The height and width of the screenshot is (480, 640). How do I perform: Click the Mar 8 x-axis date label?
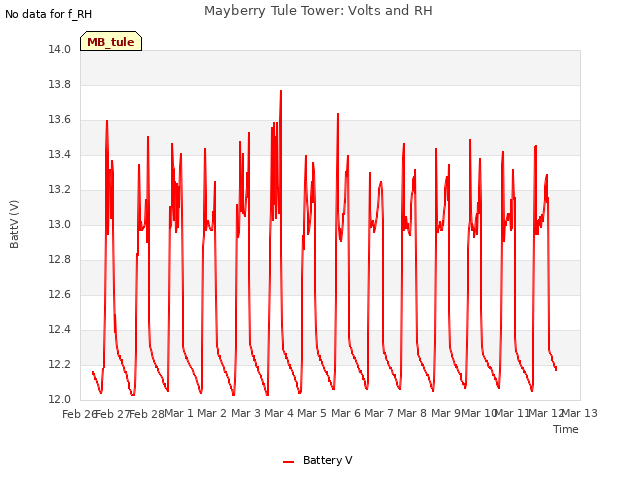coord(412,413)
